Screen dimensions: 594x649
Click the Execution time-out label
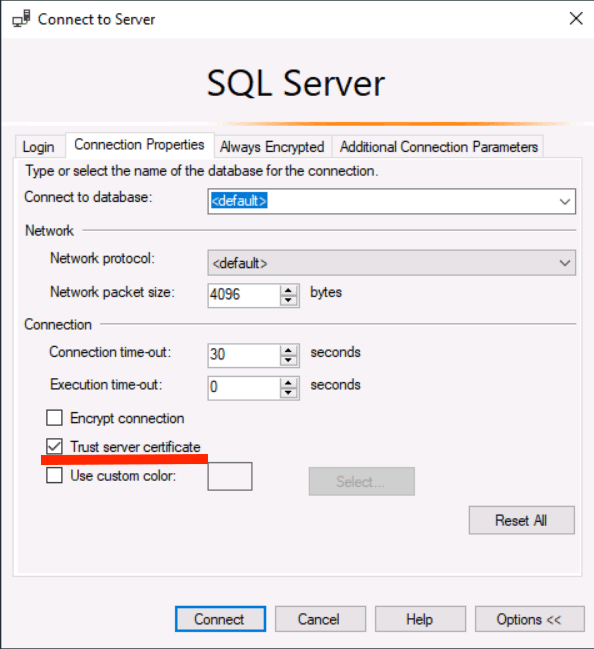click(106, 385)
